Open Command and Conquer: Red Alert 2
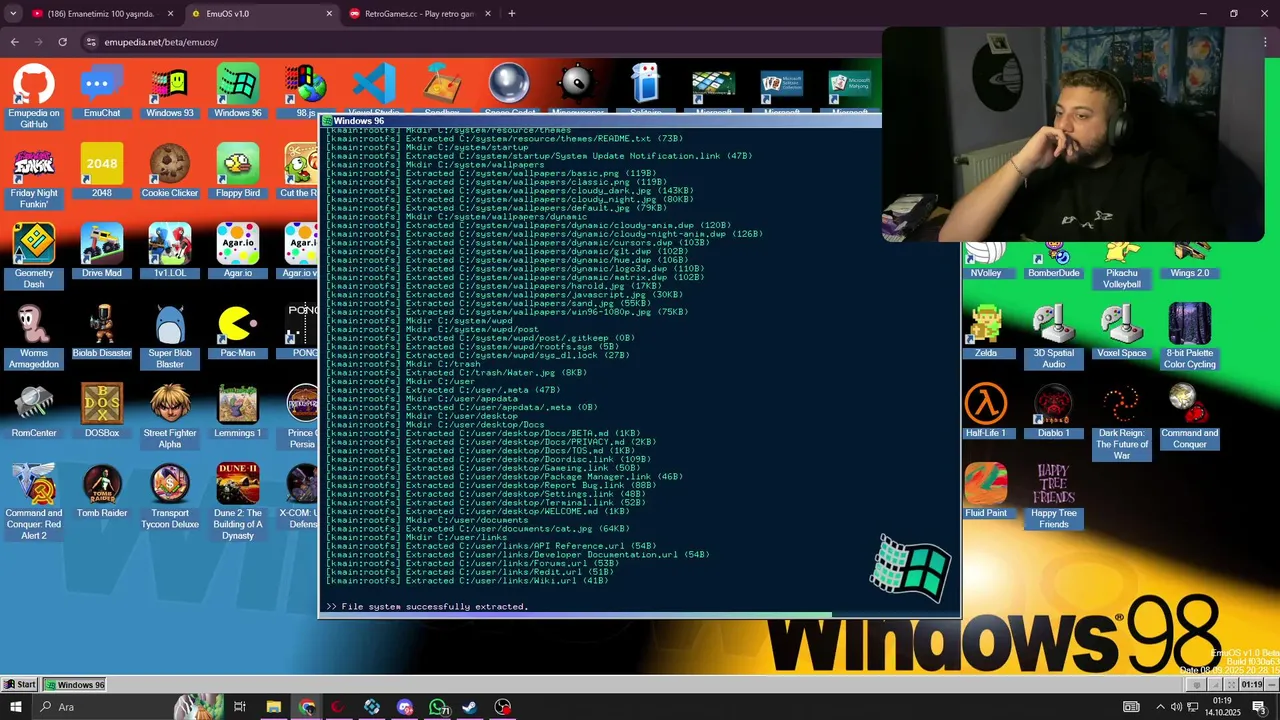 point(34,502)
